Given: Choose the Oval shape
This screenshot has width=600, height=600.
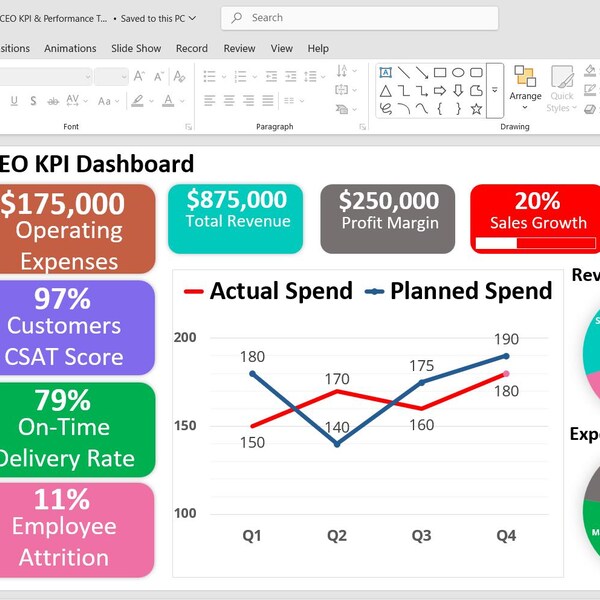Looking at the screenshot, I should [458, 72].
